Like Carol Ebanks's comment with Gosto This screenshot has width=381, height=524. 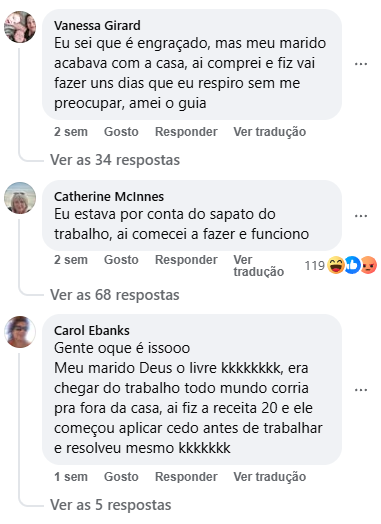pyautogui.click(x=121, y=477)
